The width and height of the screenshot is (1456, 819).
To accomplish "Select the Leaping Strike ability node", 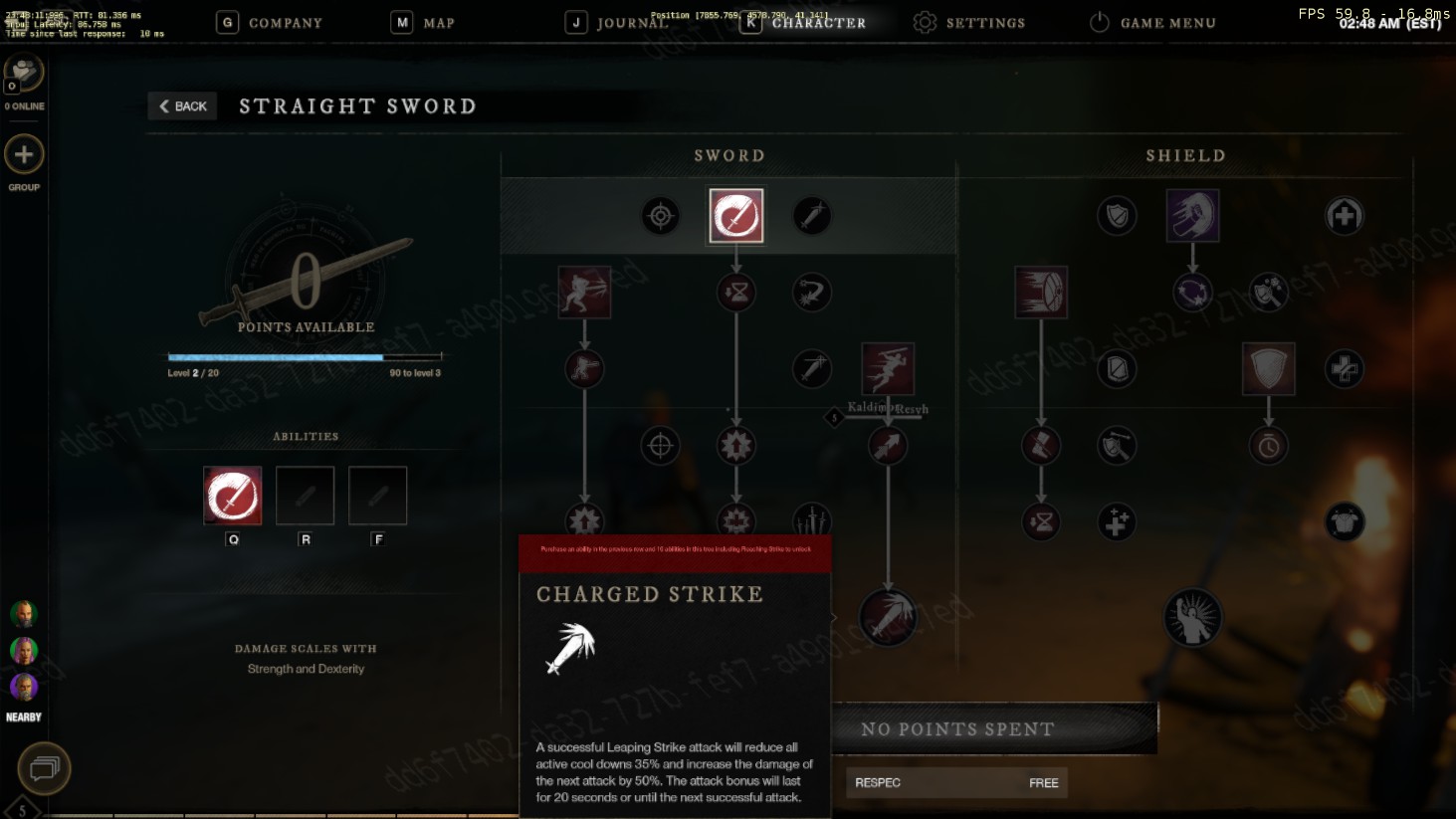I will point(888,369).
